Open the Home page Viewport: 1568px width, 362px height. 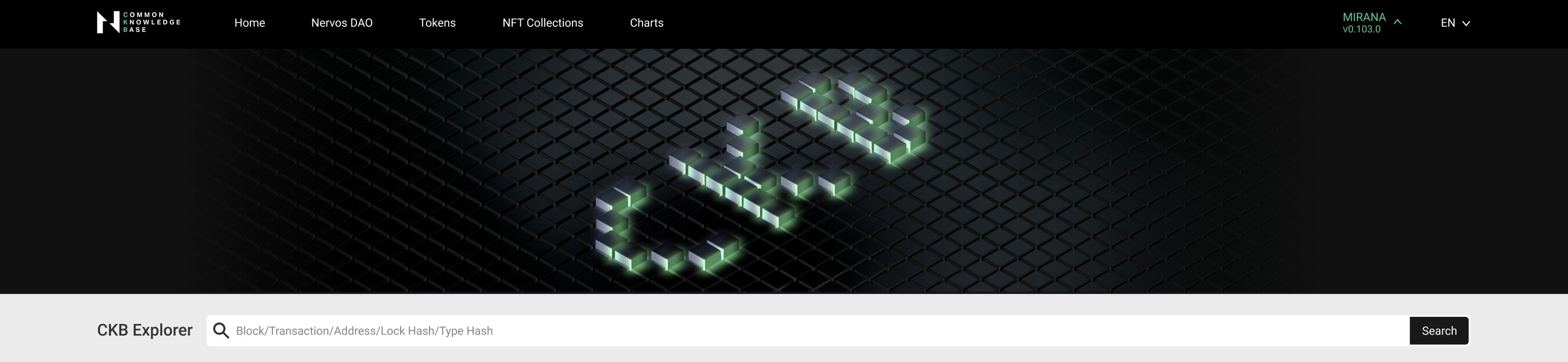[x=250, y=22]
